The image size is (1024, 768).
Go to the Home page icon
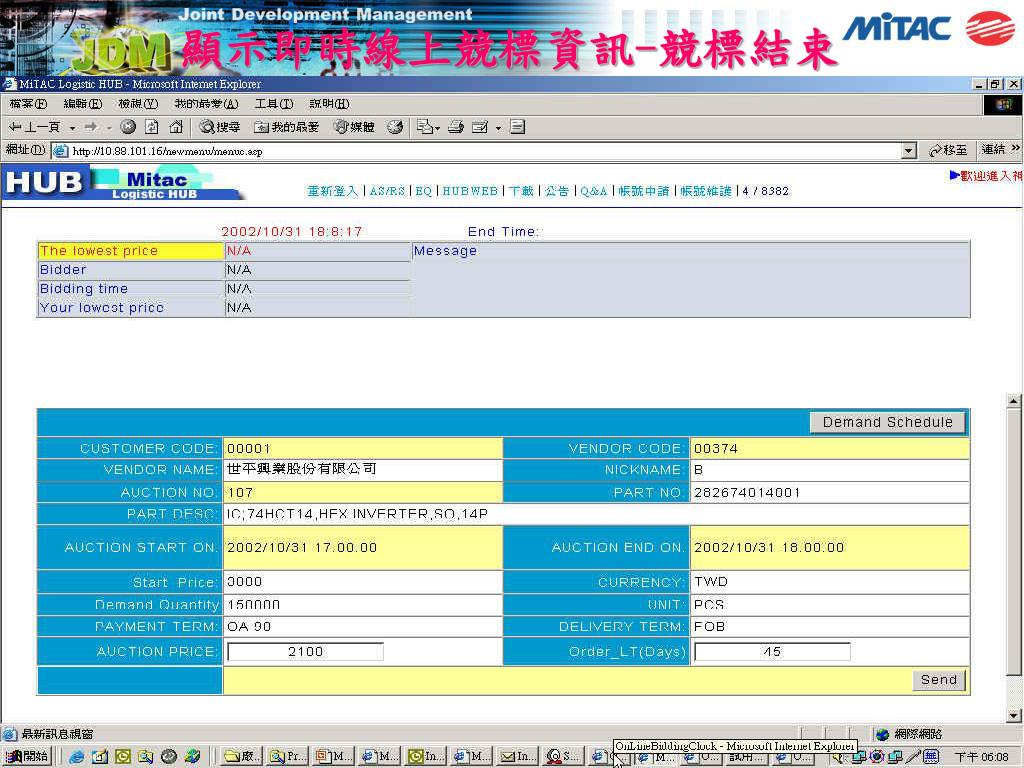click(176, 127)
